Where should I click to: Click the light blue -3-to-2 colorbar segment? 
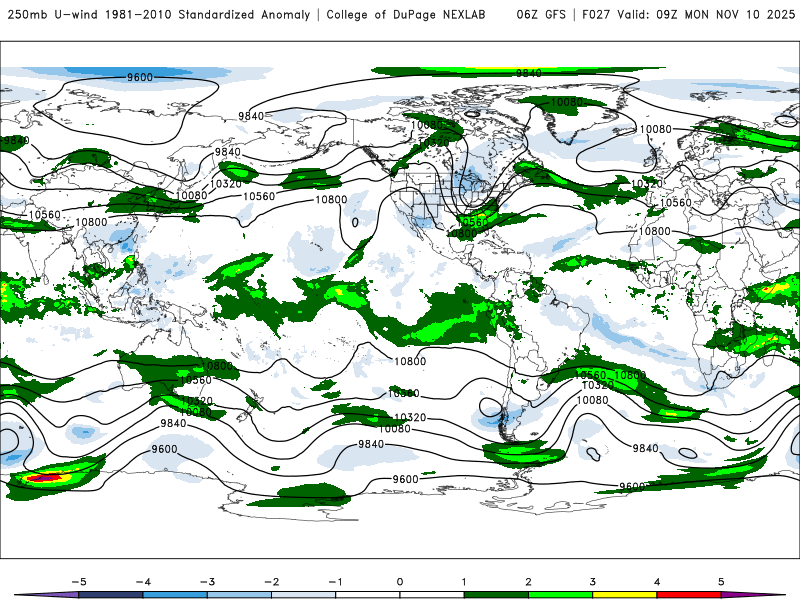pos(239,595)
